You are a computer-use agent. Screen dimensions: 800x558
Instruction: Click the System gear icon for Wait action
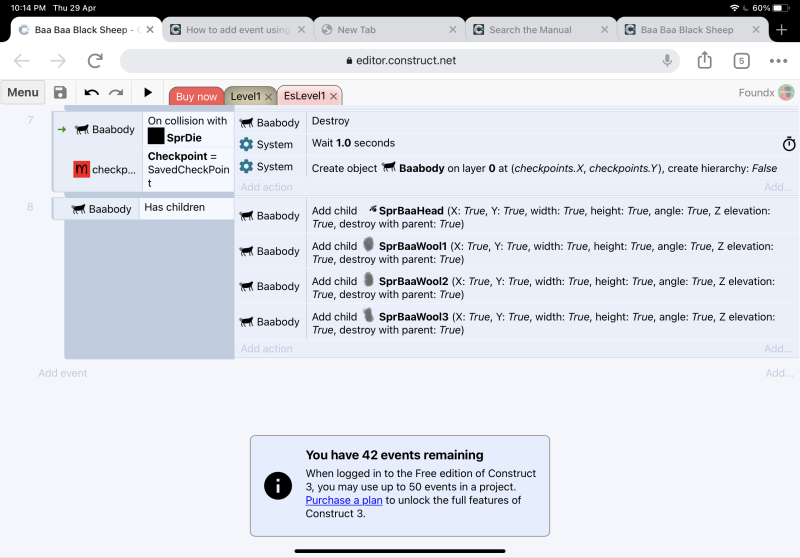click(x=246, y=144)
